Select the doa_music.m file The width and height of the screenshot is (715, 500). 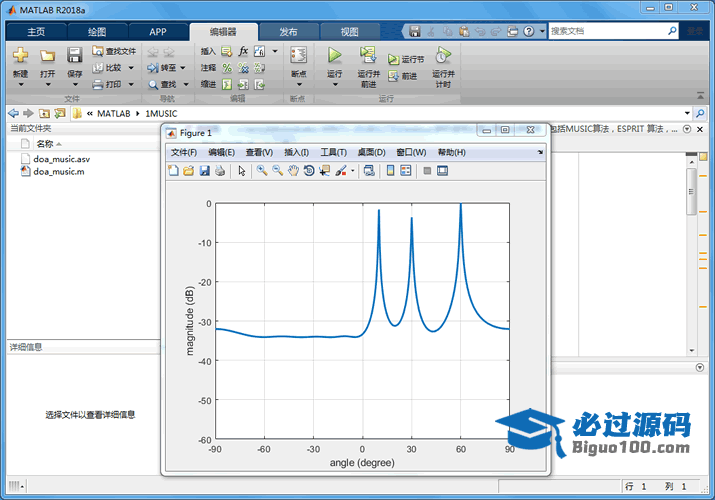59,172
